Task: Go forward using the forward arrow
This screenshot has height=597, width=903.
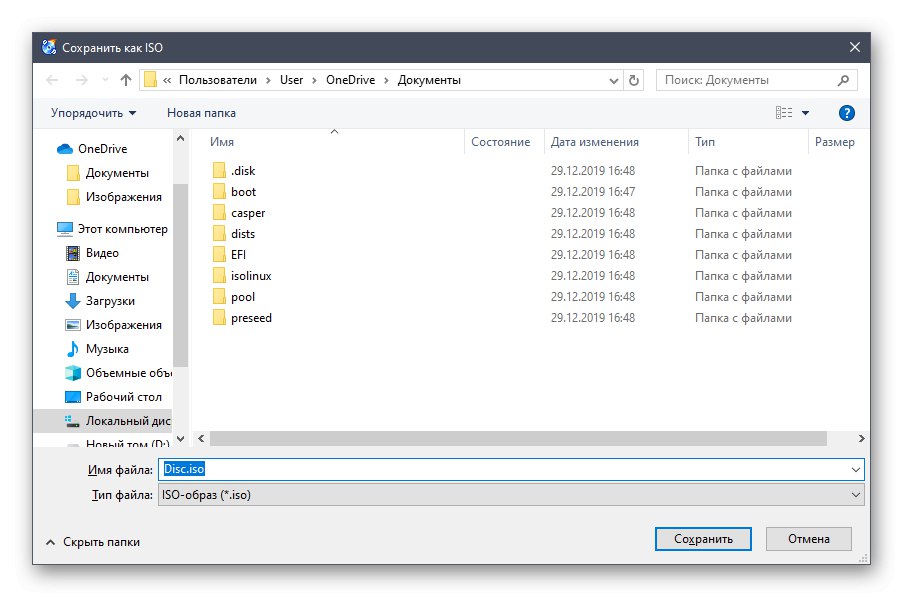Action: tap(82, 80)
